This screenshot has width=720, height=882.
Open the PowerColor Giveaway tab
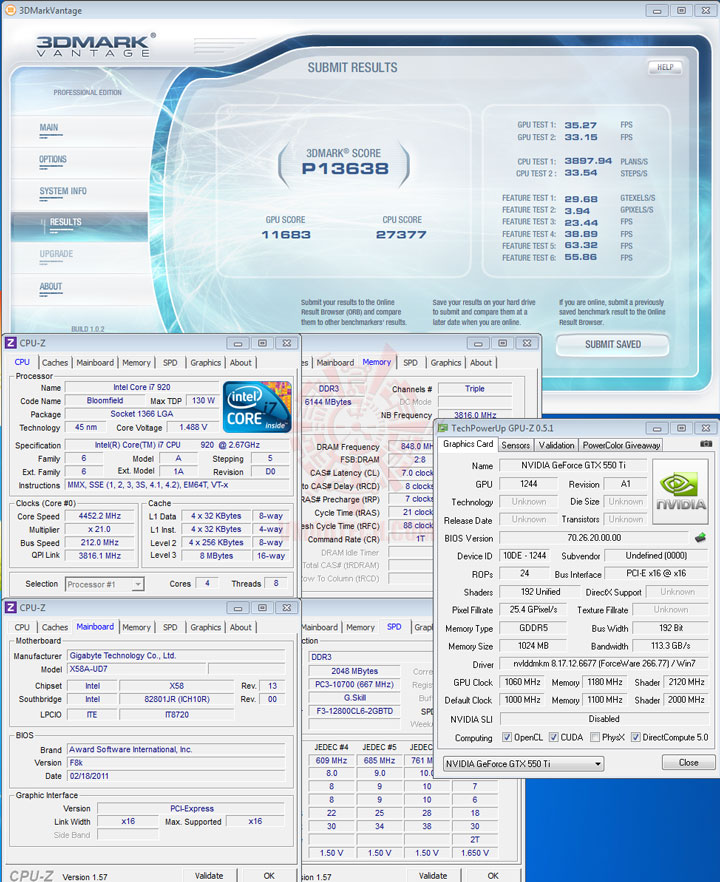click(x=621, y=445)
